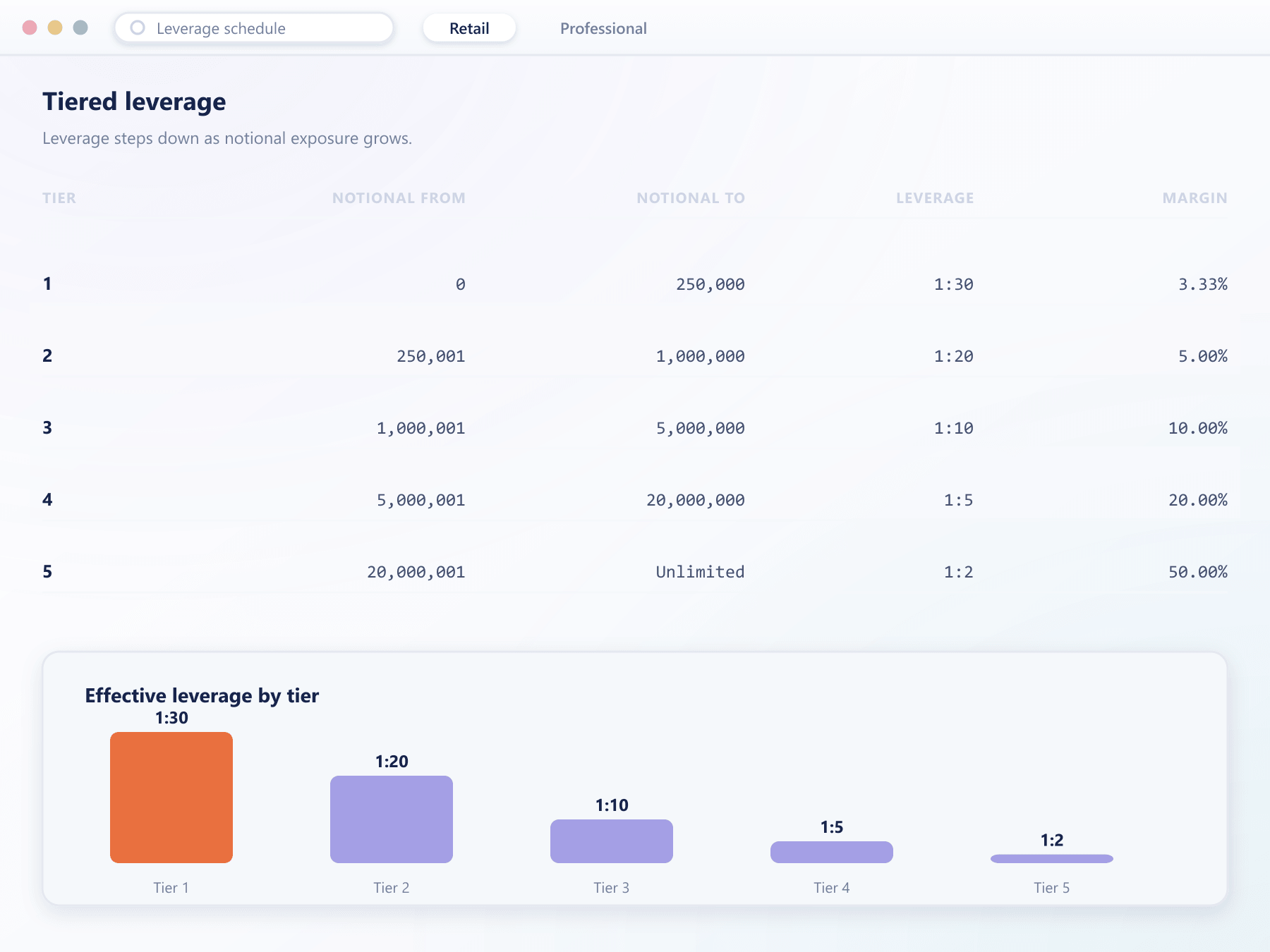Select the 20,000,001 notional from cell

(x=416, y=572)
